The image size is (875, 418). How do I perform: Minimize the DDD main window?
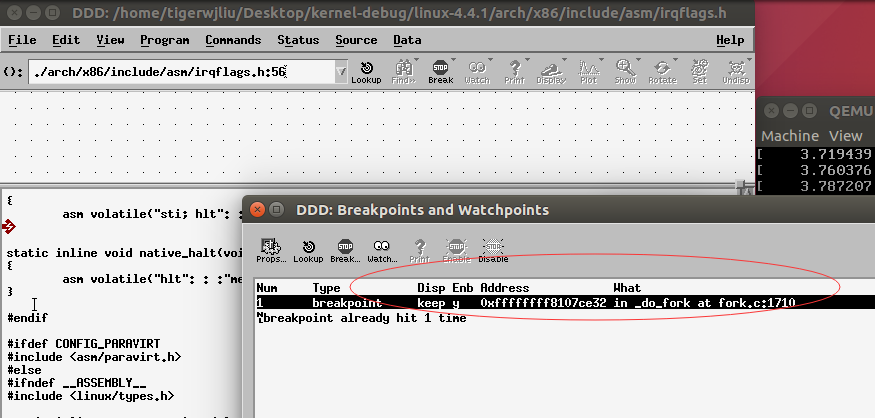pos(34,12)
